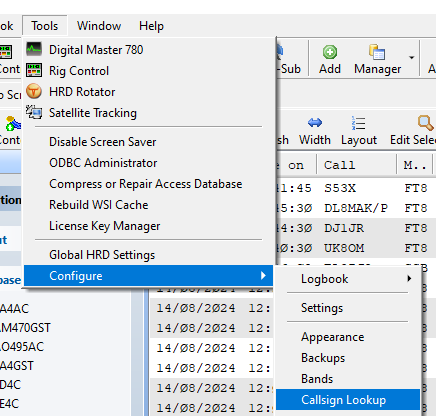This screenshot has width=436, height=416.
Task: Click FT8 mode cell in S53X row
Action: 416,188
